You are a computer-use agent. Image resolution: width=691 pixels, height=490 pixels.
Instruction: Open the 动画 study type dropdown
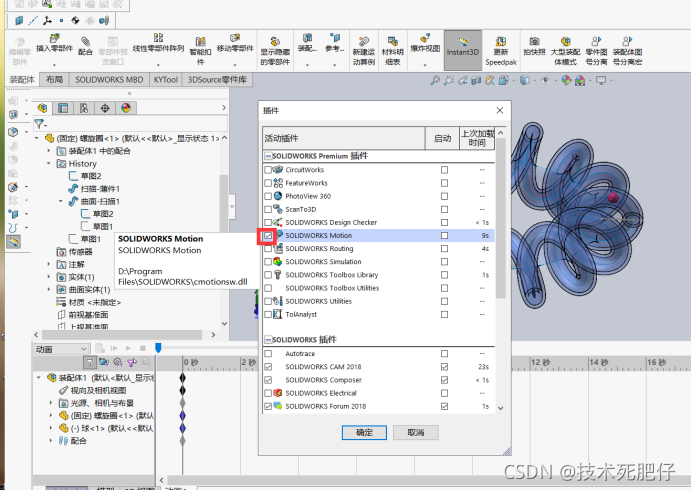[61, 349]
